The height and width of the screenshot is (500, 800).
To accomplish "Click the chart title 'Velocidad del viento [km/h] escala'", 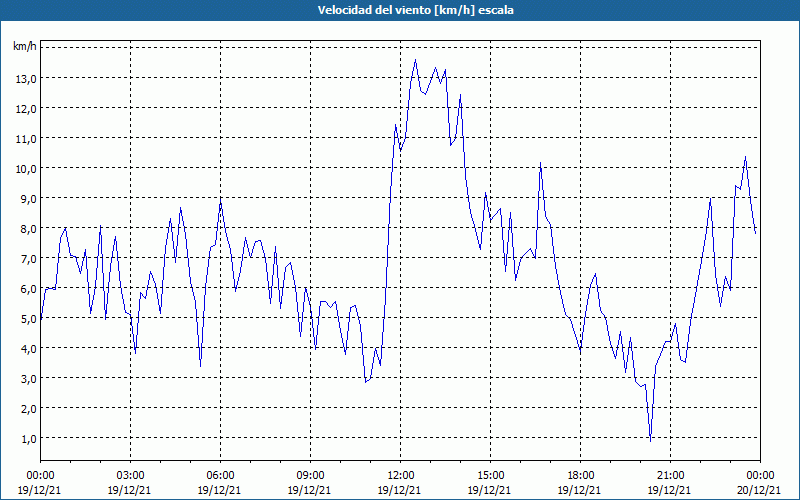I will click(x=415, y=10).
